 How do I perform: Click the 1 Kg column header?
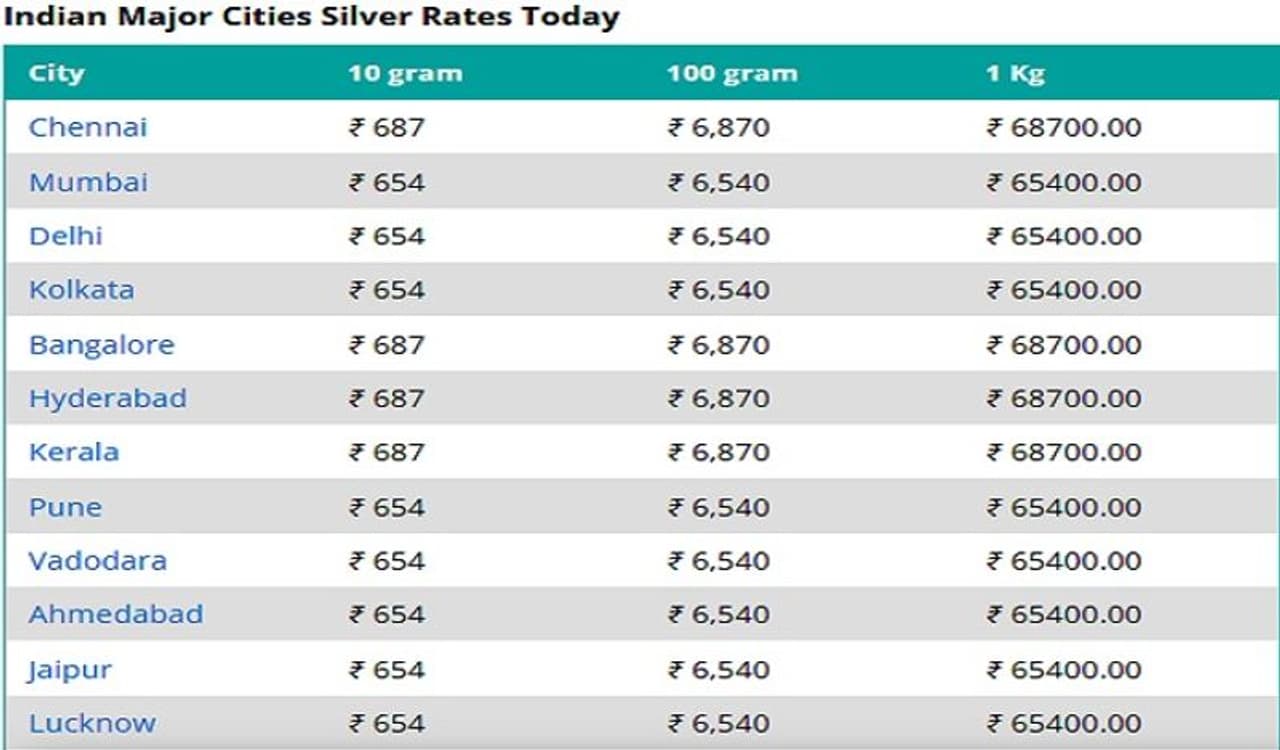(x=1015, y=74)
